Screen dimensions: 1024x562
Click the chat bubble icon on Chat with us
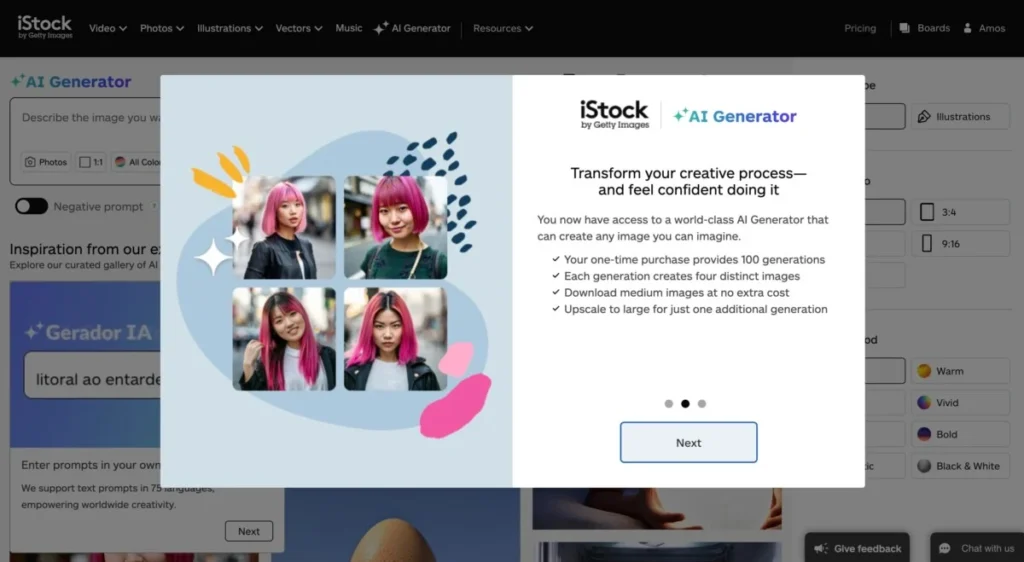point(944,548)
